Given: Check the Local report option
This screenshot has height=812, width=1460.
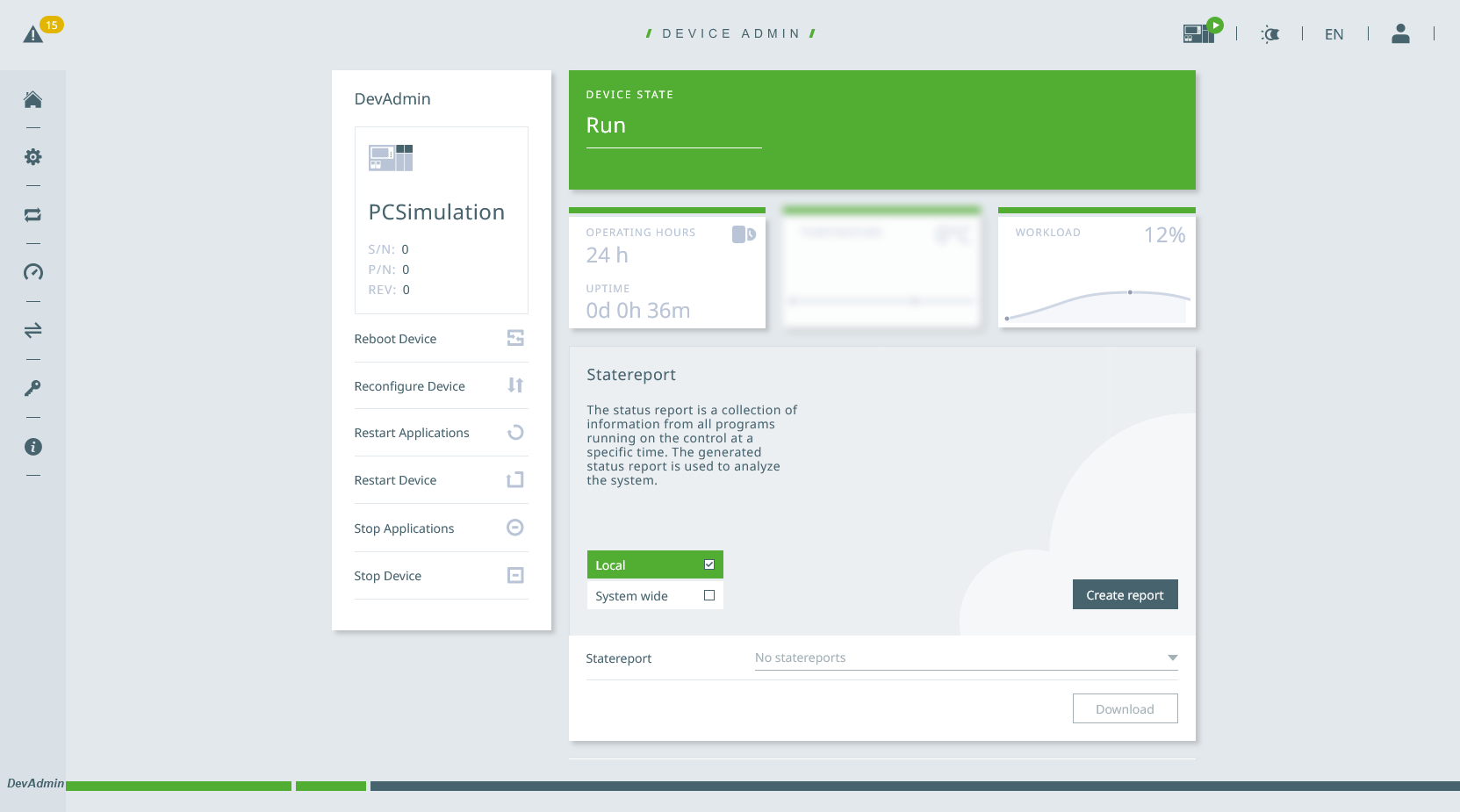Looking at the screenshot, I should pos(708,564).
